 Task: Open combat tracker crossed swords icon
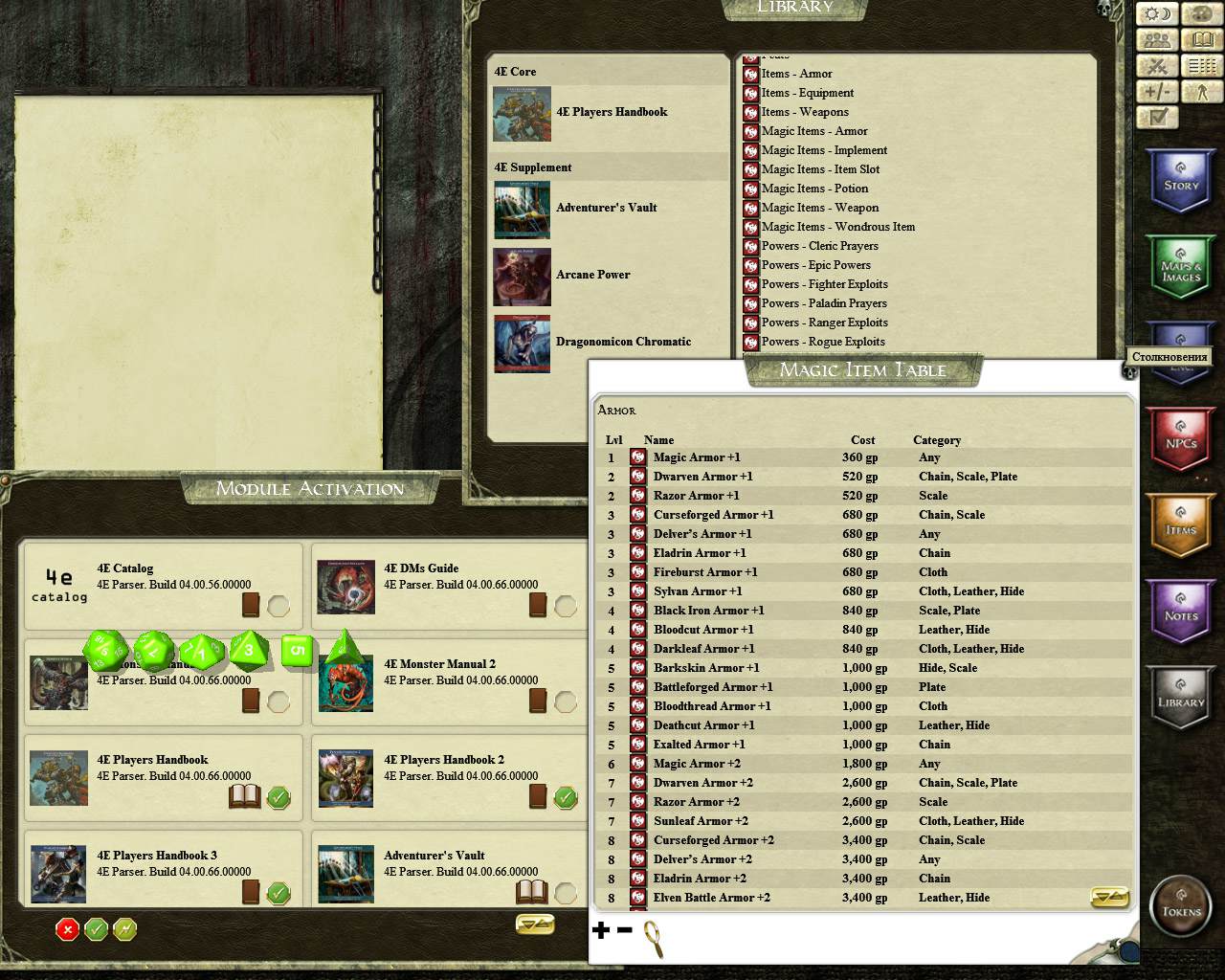pos(1157,66)
